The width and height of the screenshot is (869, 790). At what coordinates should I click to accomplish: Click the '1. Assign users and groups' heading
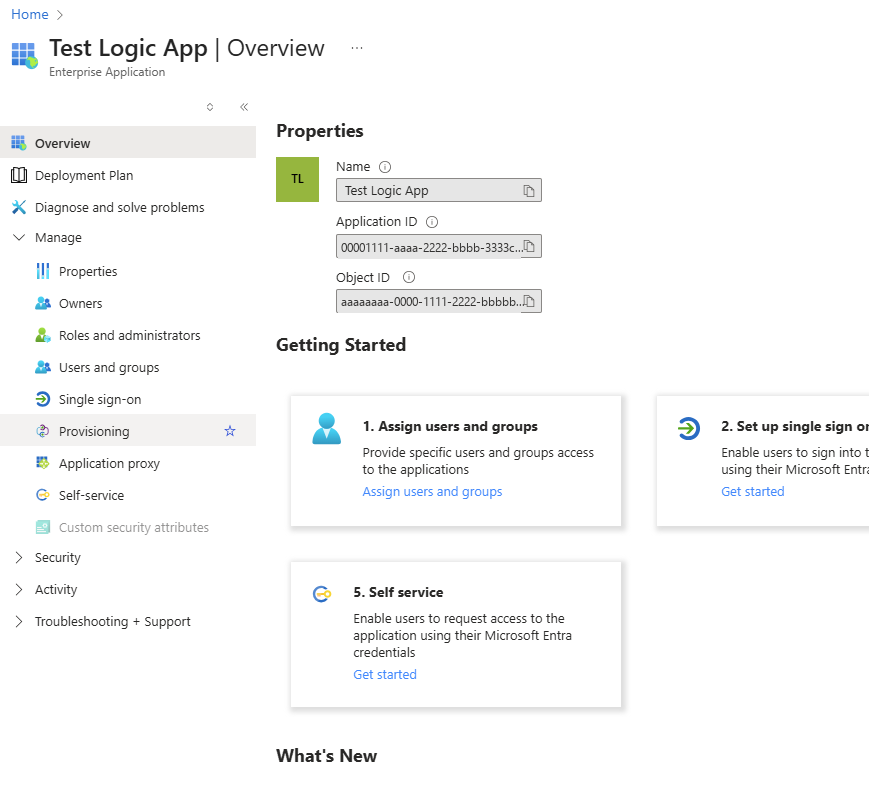tap(450, 426)
